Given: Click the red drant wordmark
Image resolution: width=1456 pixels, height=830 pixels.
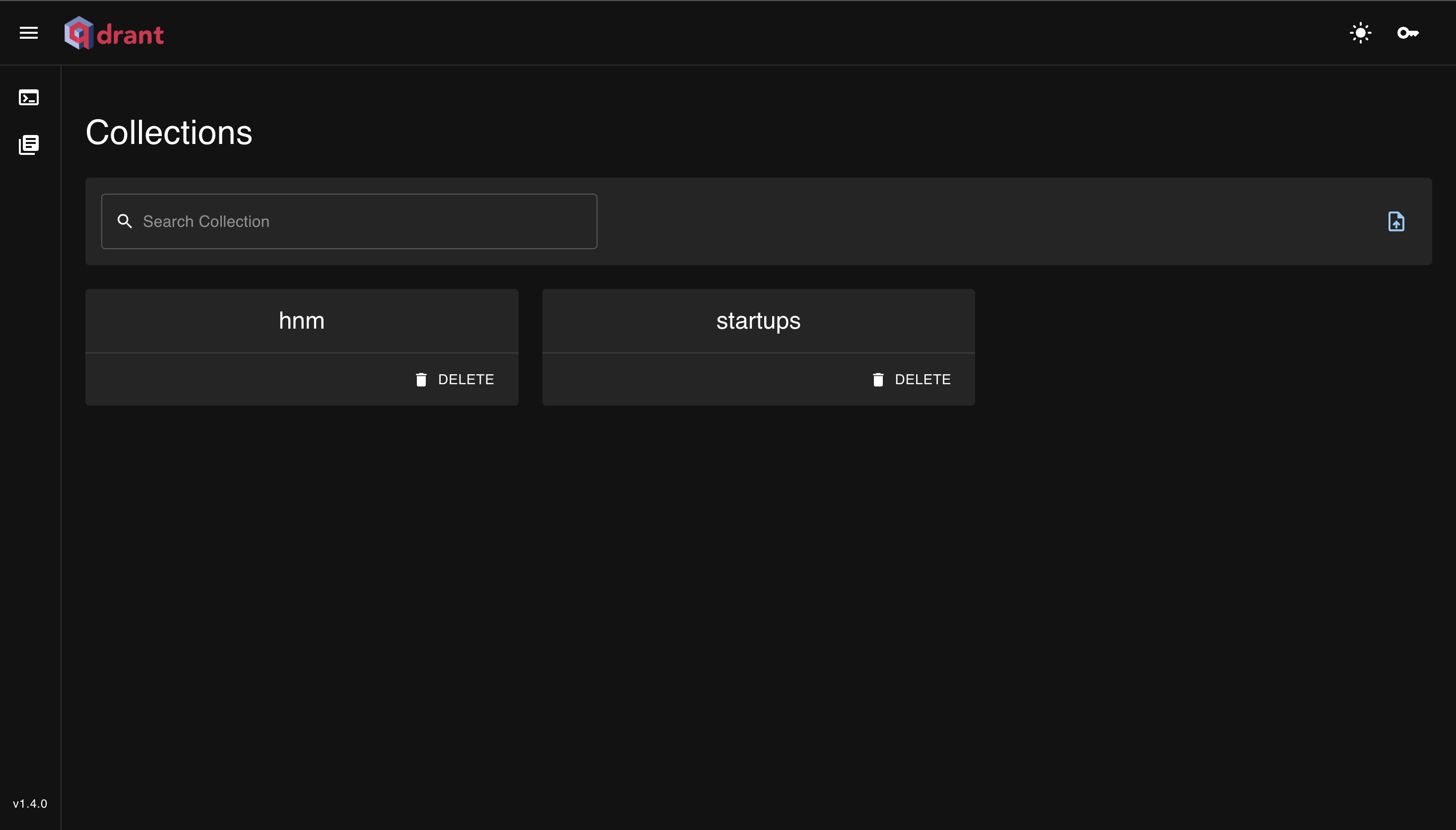Looking at the screenshot, I should click(x=131, y=35).
